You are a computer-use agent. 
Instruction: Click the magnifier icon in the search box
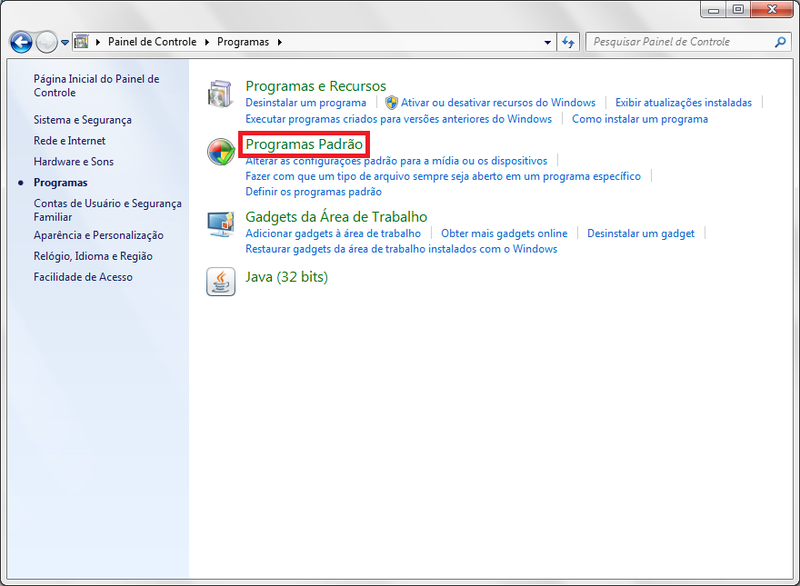point(781,42)
